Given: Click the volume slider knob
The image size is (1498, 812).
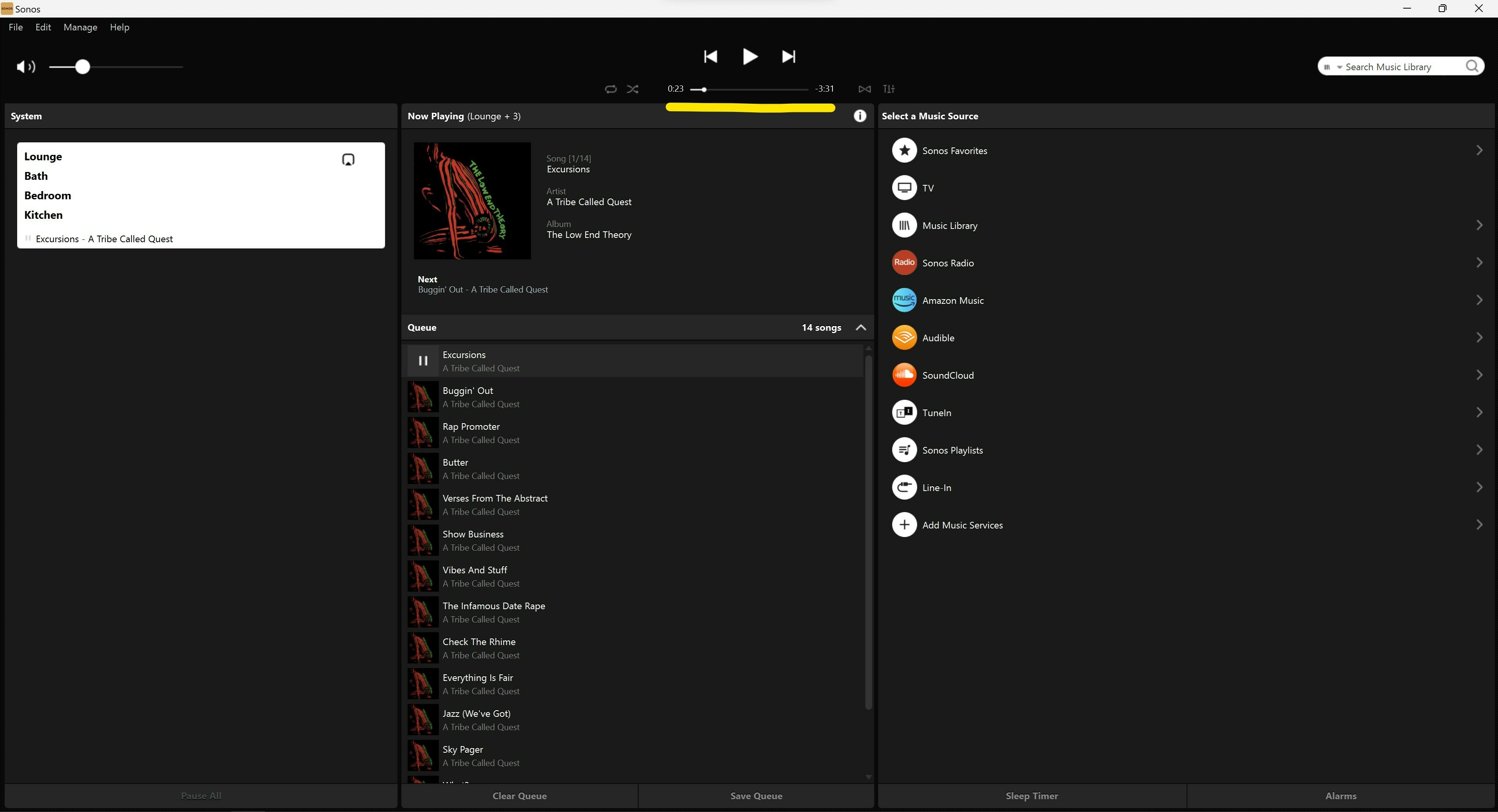Looking at the screenshot, I should 83,67.
